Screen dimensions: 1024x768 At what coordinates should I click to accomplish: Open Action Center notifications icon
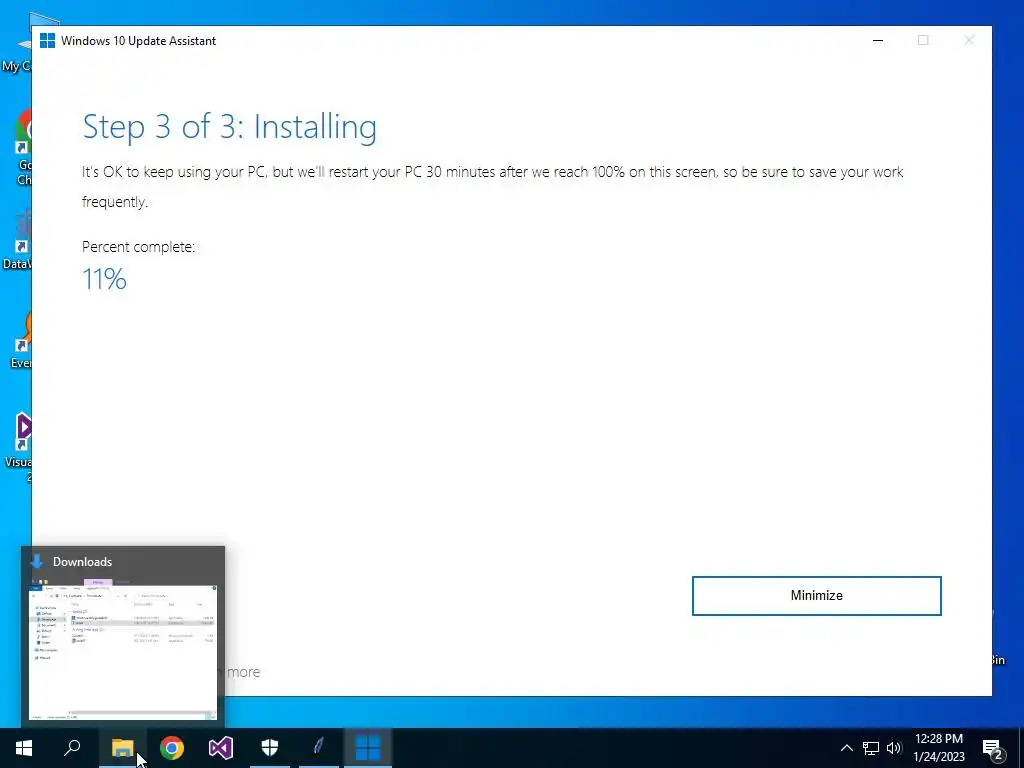993,748
